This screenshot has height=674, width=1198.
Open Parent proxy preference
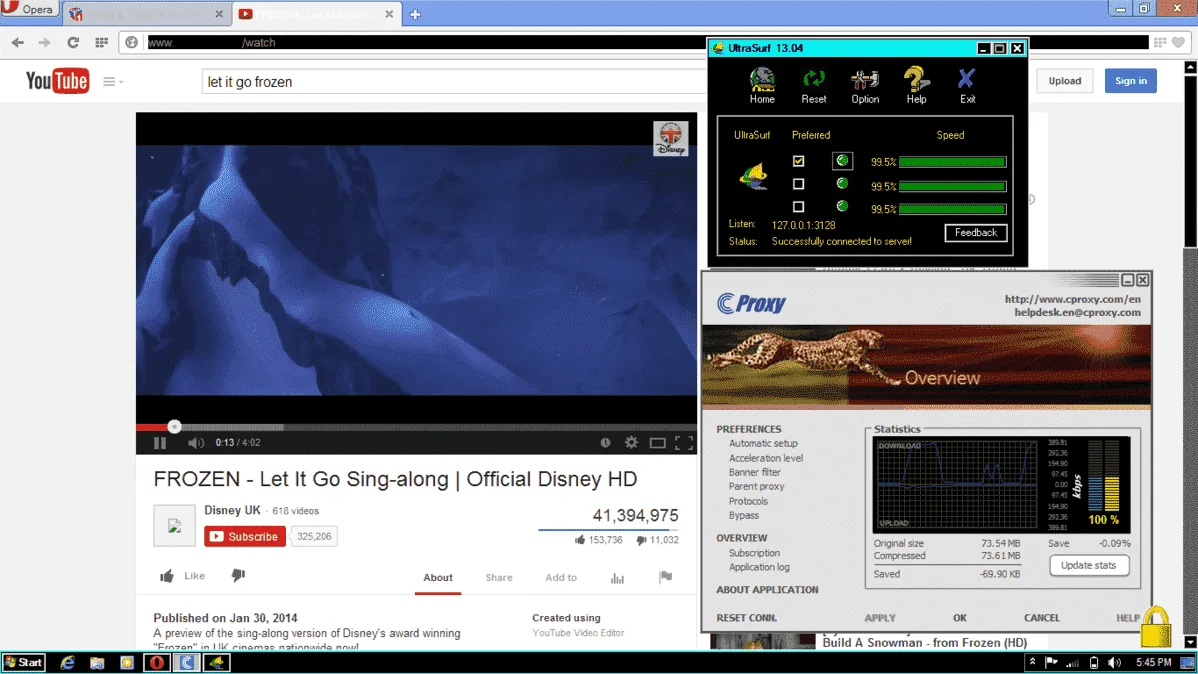pos(756,486)
